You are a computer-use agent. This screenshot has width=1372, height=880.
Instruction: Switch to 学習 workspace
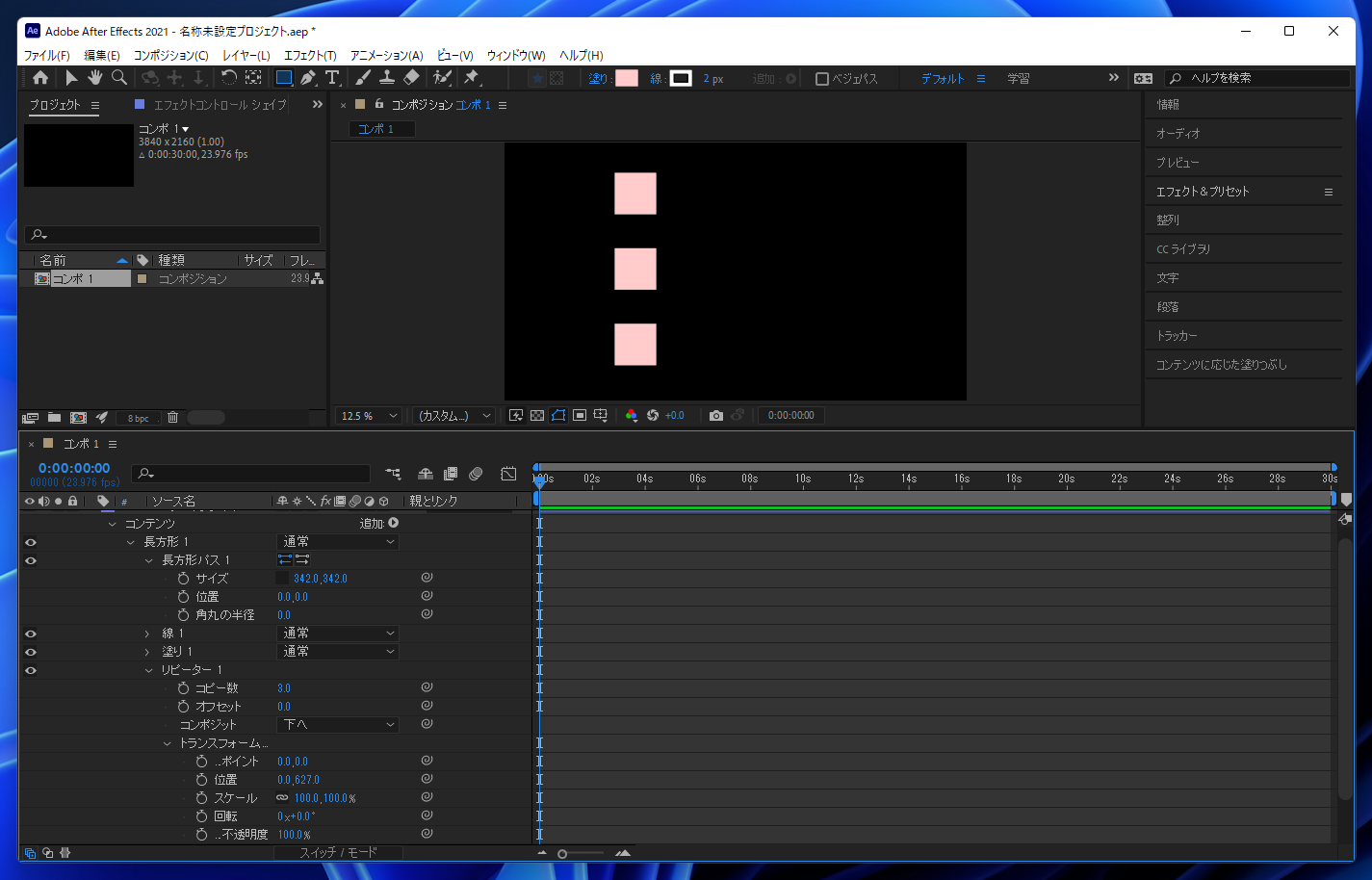[1019, 79]
